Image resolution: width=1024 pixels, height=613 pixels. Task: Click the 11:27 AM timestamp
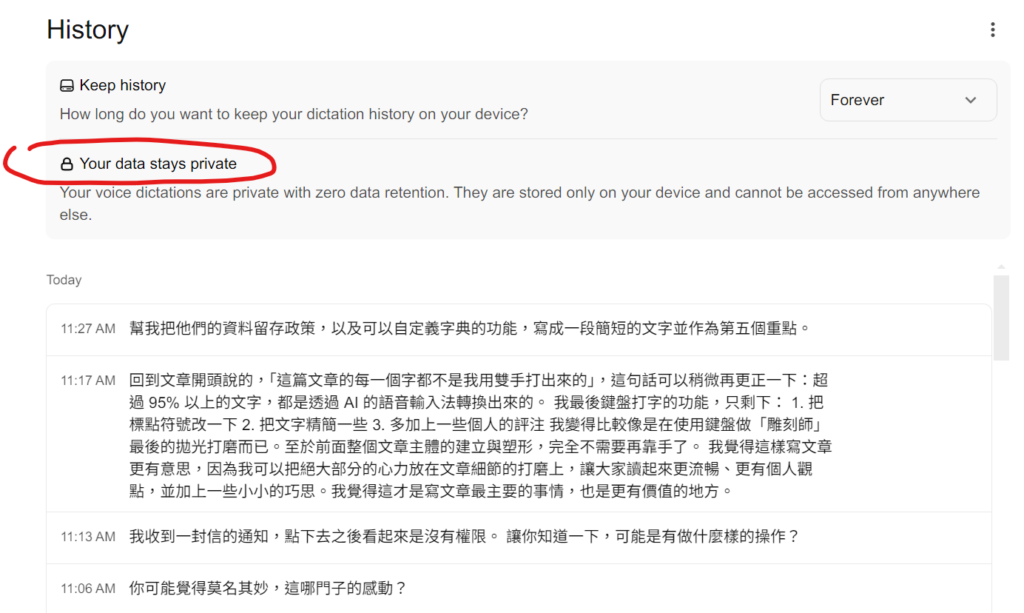point(88,329)
